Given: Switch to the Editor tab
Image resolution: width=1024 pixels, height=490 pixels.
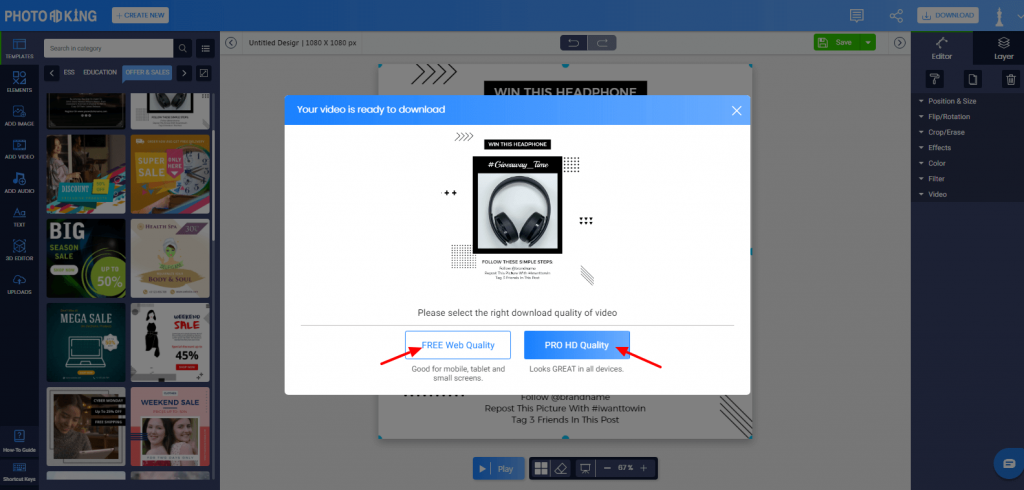Looking at the screenshot, I should (942, 48).
